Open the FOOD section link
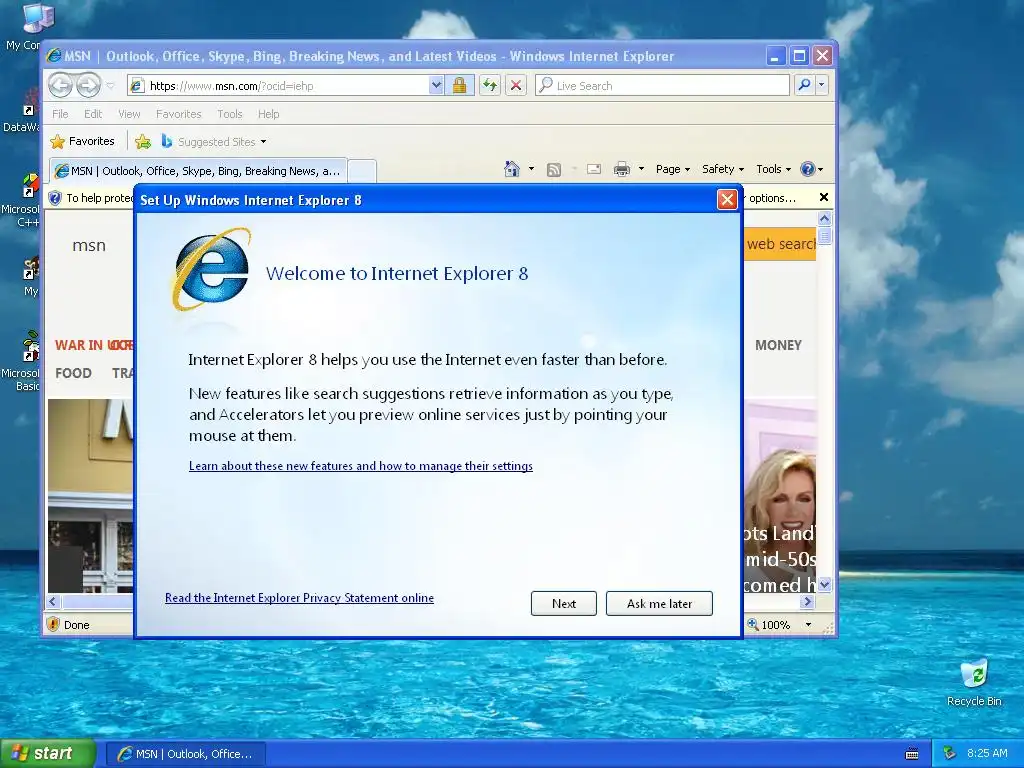 (73, 373)
